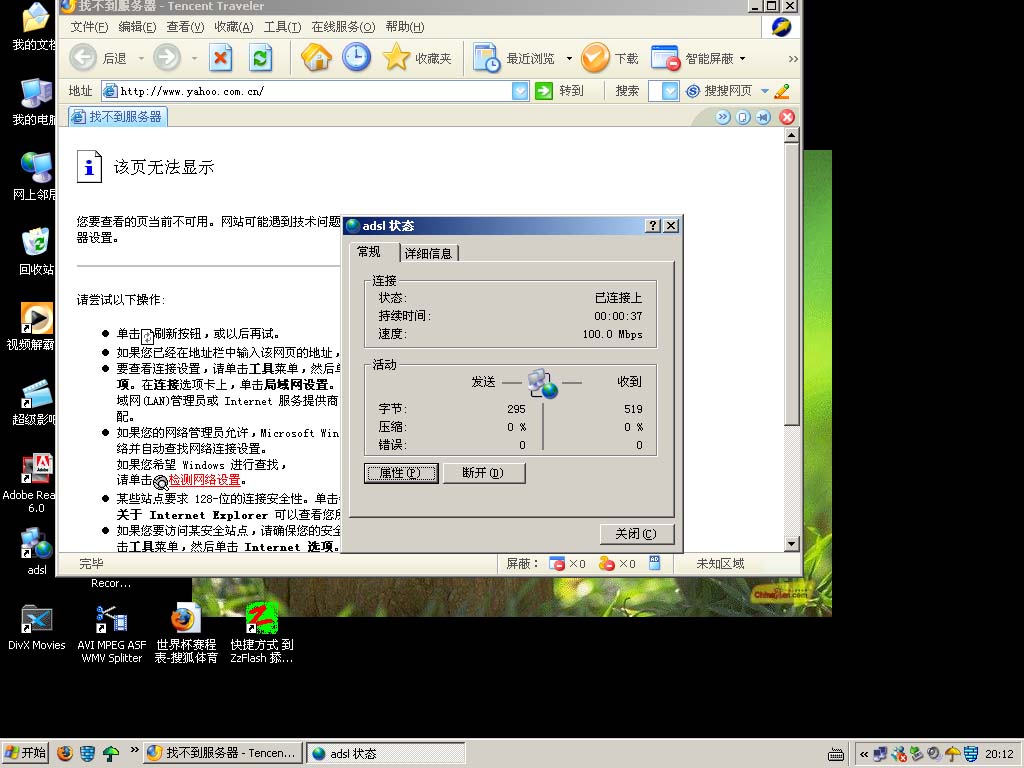Close the current tab with red circle X icon
1024x768 pixels.
point(787,117)
